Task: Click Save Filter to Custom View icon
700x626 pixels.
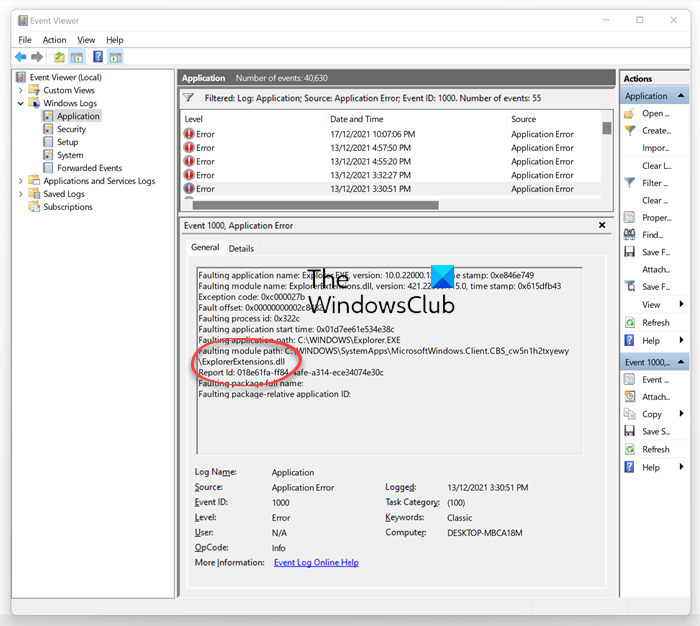Action: pyautogui.click(x=630, y=286)
